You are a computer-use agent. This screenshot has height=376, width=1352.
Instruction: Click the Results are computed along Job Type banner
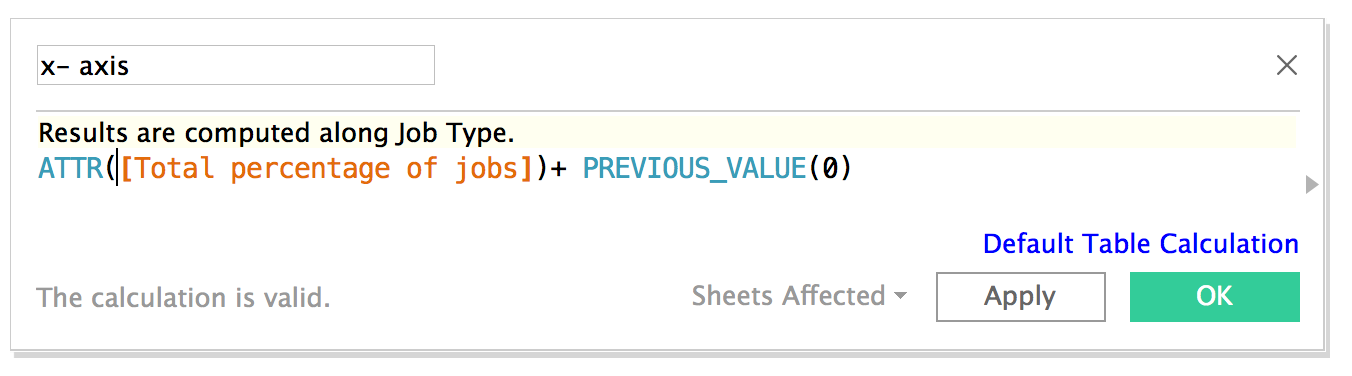666,132
